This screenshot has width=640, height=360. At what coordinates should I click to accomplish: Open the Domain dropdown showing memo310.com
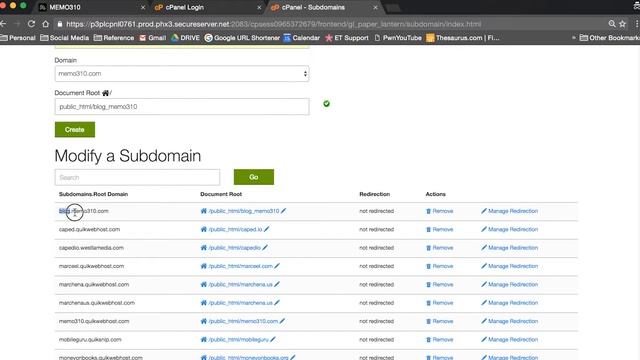(x=182, y=74)
